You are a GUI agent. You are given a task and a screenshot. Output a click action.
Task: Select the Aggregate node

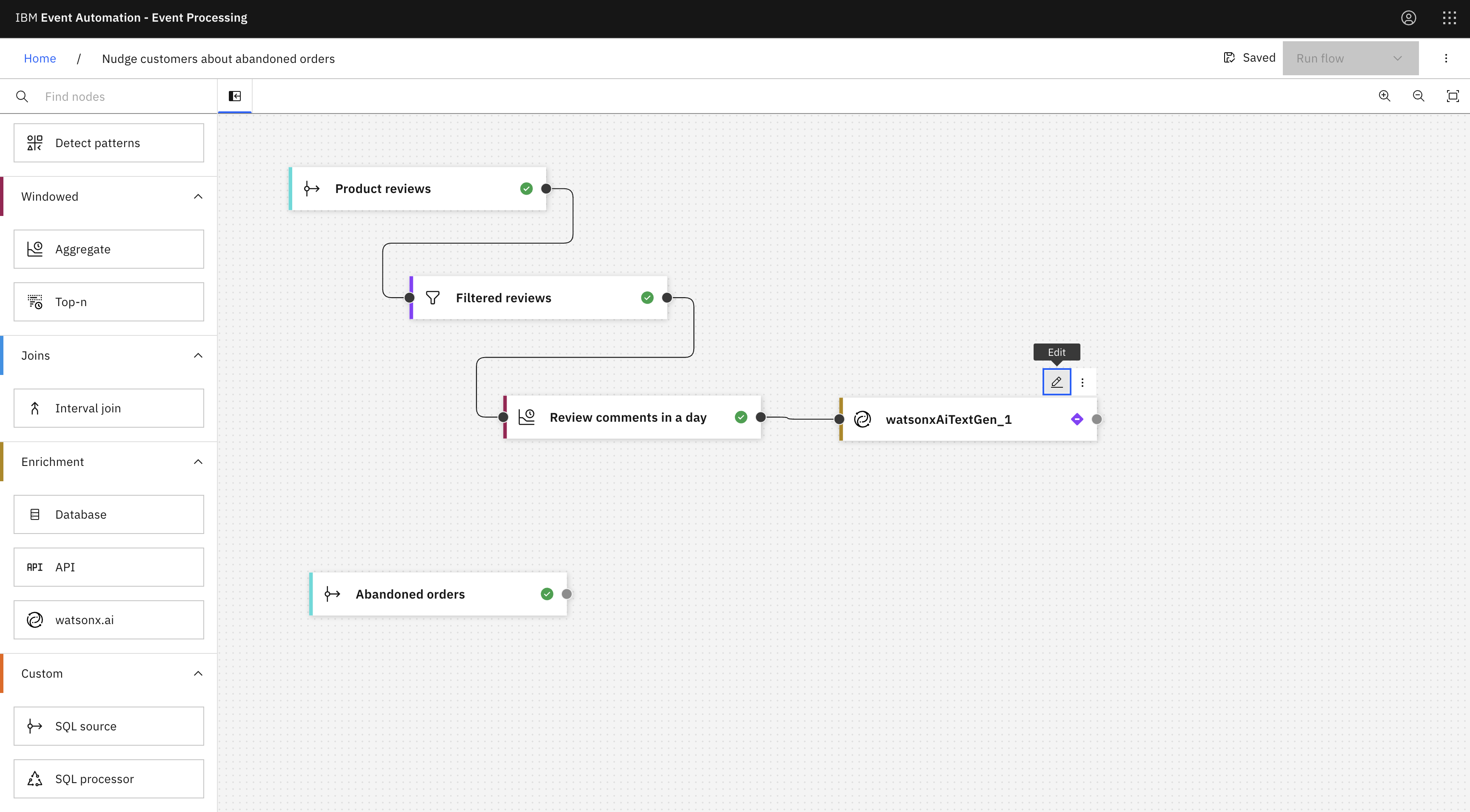click(x=108, y=249)
